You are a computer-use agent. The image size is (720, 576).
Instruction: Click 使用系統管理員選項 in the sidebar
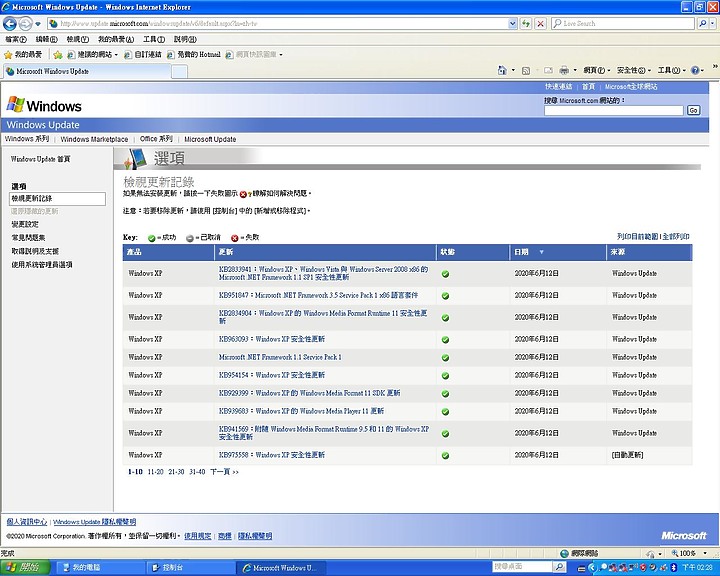[42, 265]
